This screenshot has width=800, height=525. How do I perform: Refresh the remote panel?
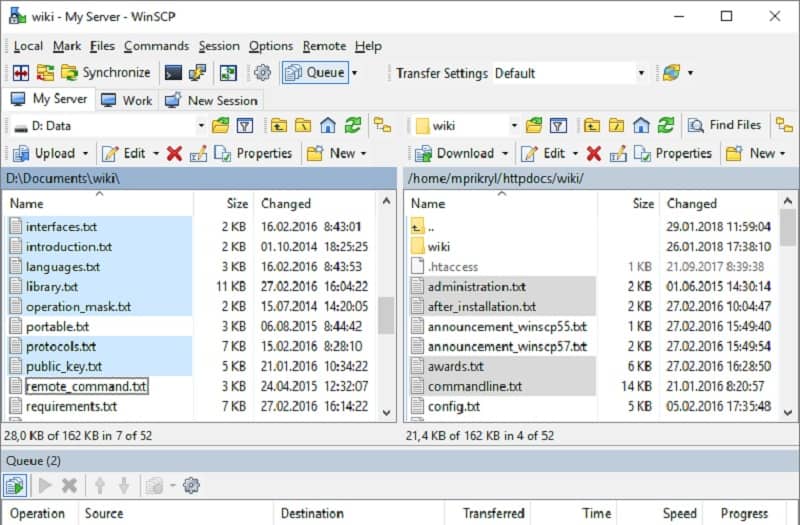[x=666, y=126]
